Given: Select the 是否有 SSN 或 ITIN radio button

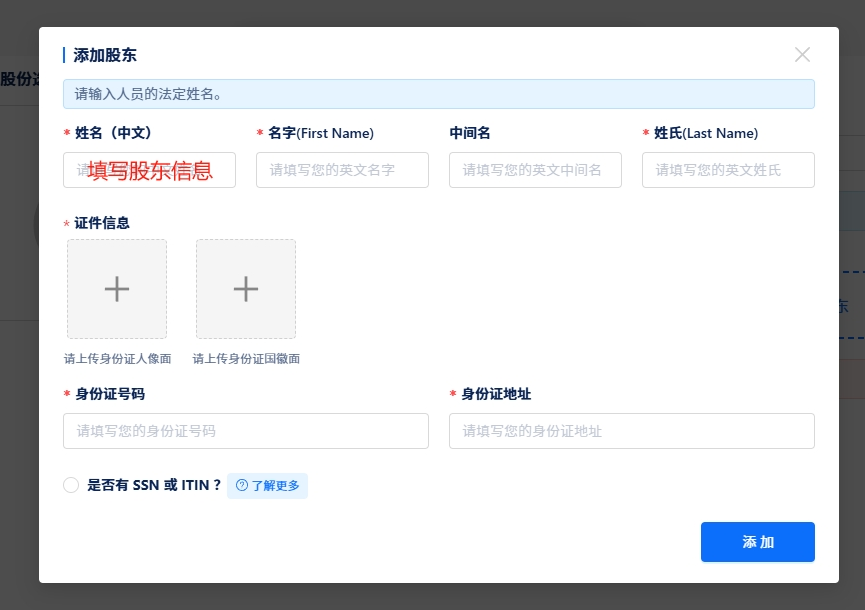Looking at the screenshot, I should pos(71,485).
